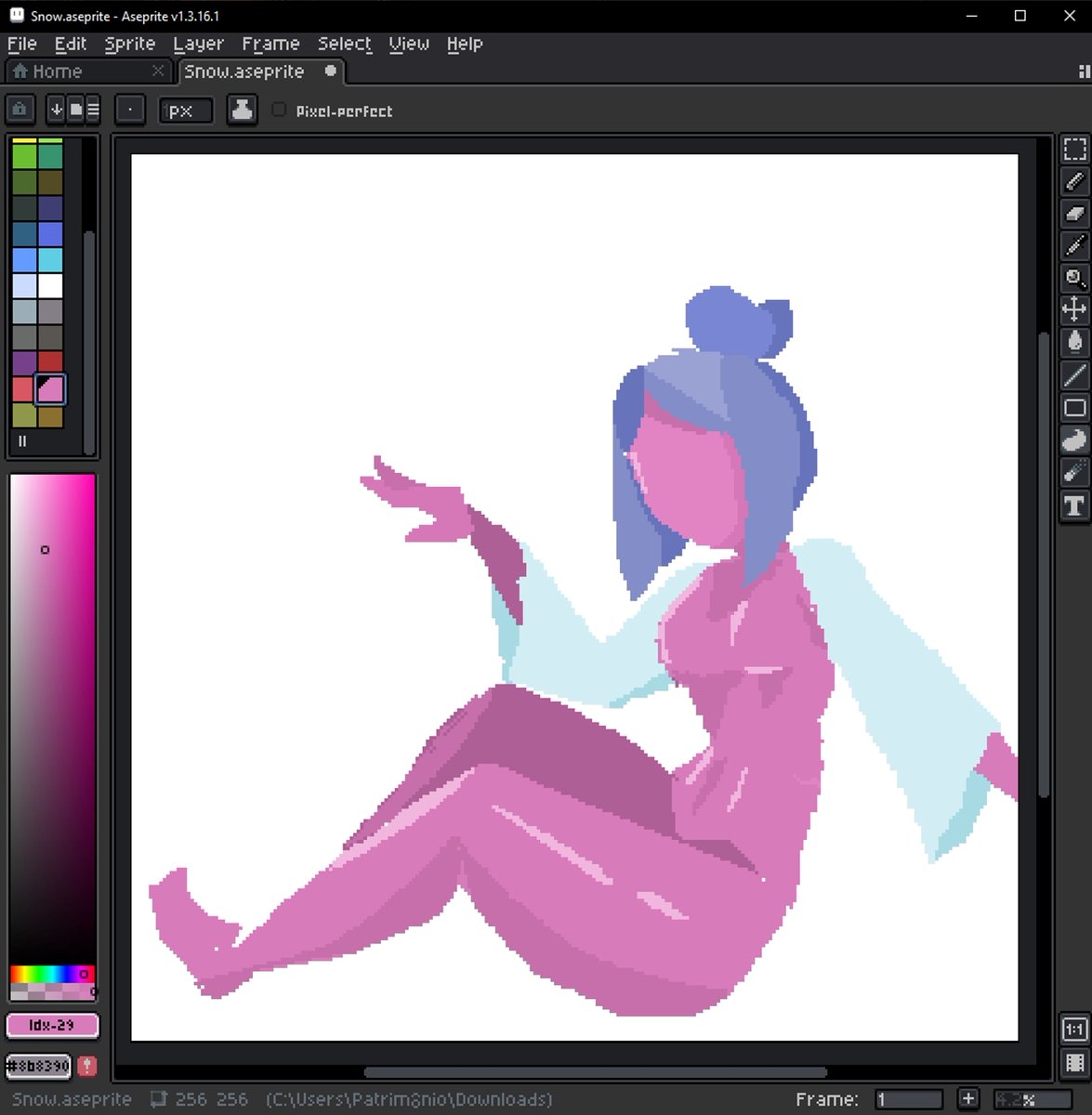Viewport: 1092px width, 1115px height.
Task: Open the Select menu
Action: point(345,44)
